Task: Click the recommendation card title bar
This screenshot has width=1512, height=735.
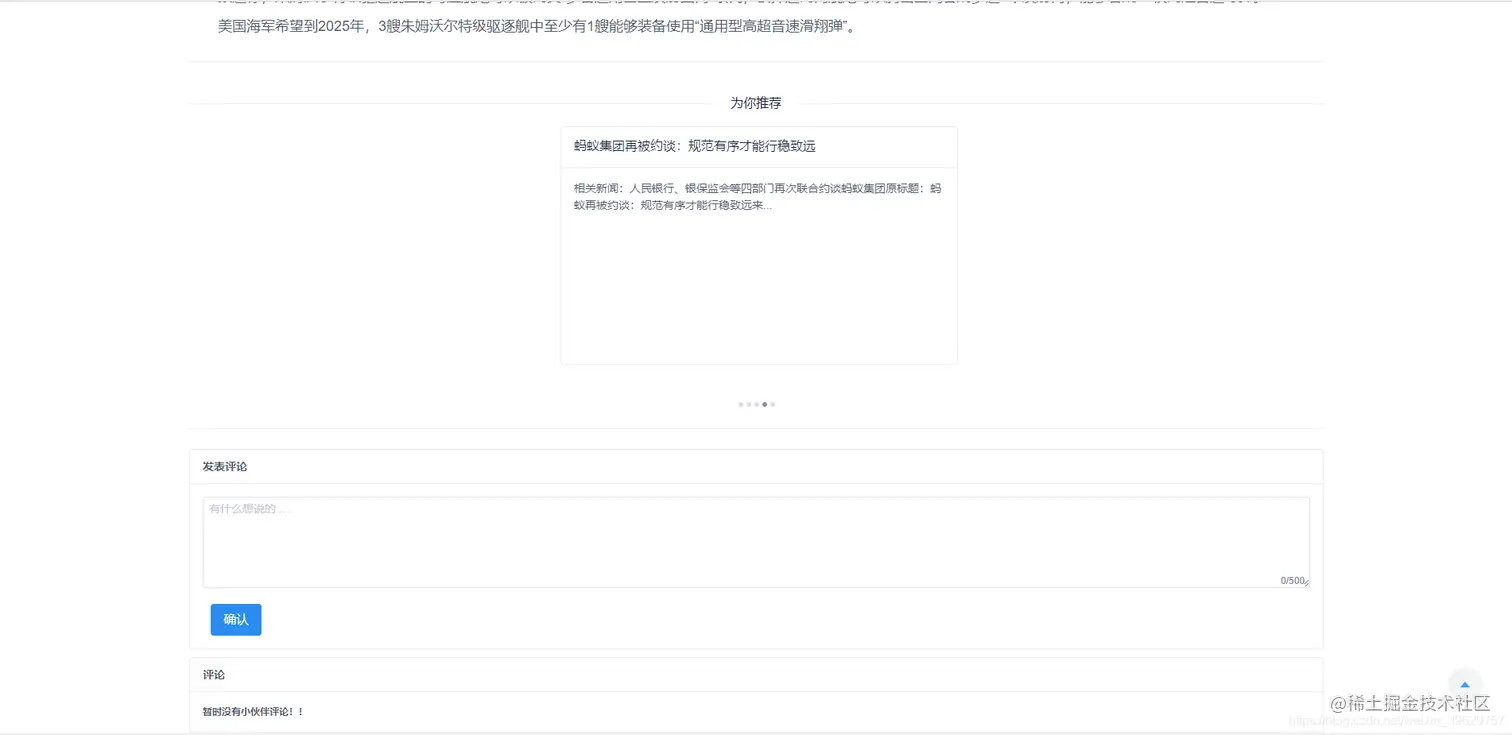Action: (758, 146)
